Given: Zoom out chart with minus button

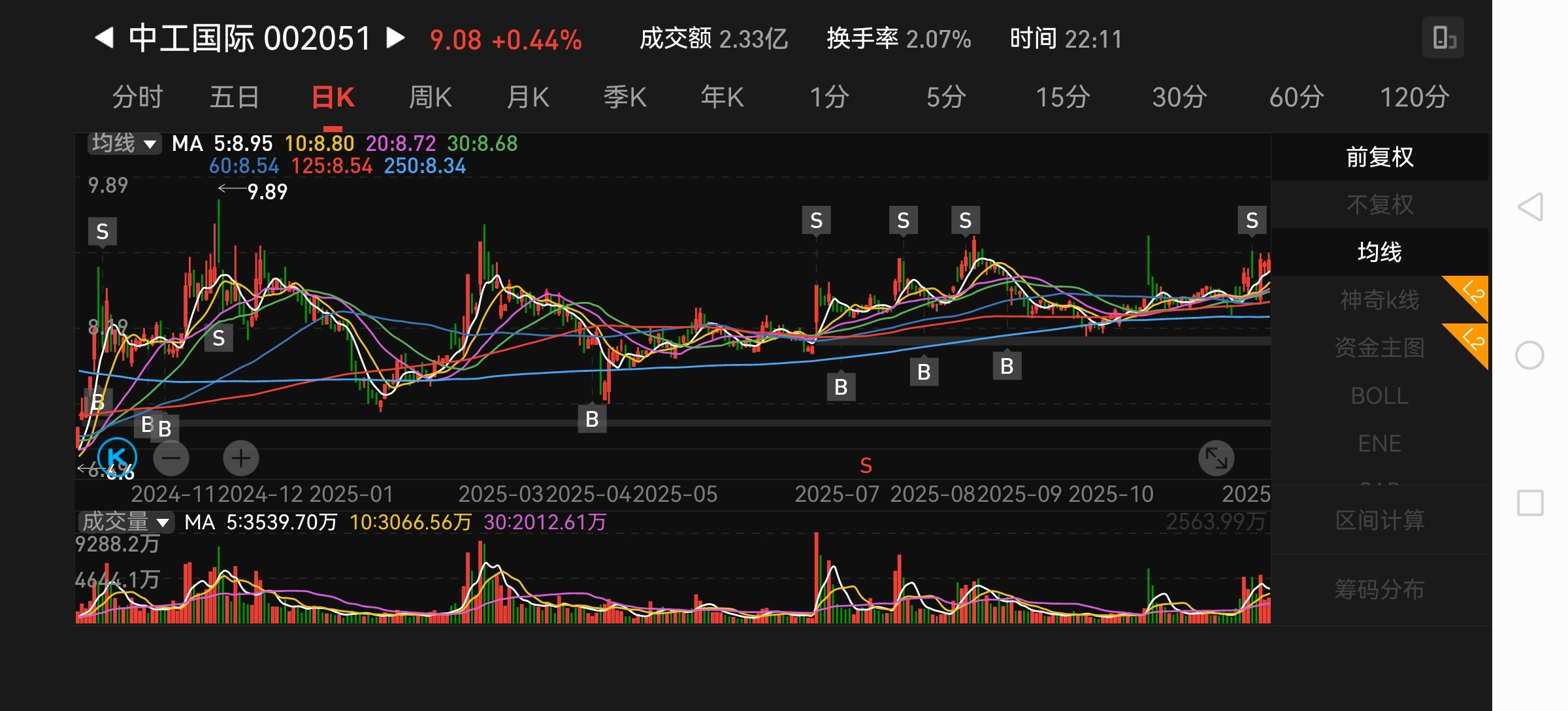Looking at the screenshot, I should [x=171, y=458].
